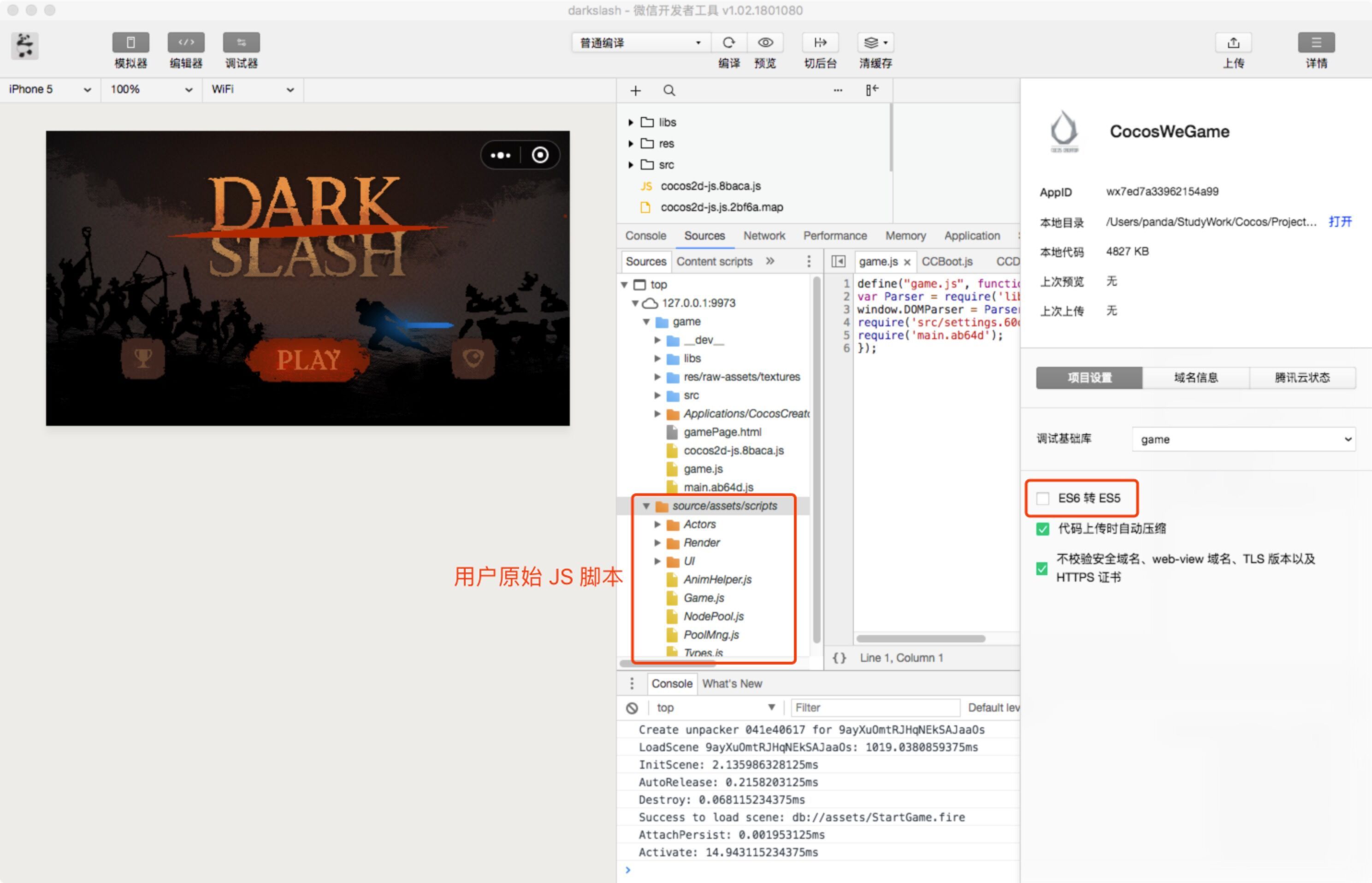Toggle the debugger (调试器) panel icon
1372x883 pixels.
[x=241, y=42]
